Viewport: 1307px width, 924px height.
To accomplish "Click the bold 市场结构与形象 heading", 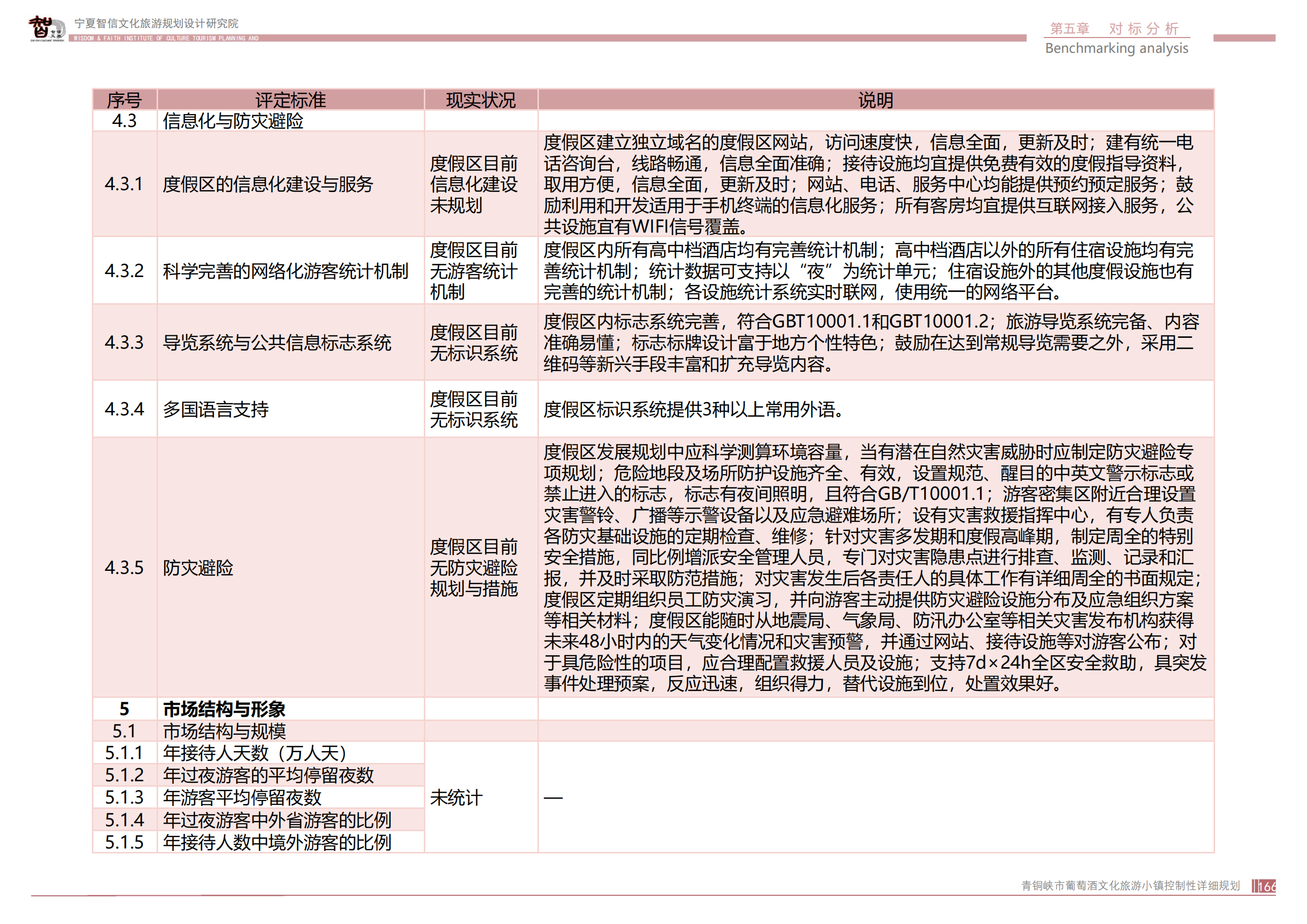I will point(224,709).
